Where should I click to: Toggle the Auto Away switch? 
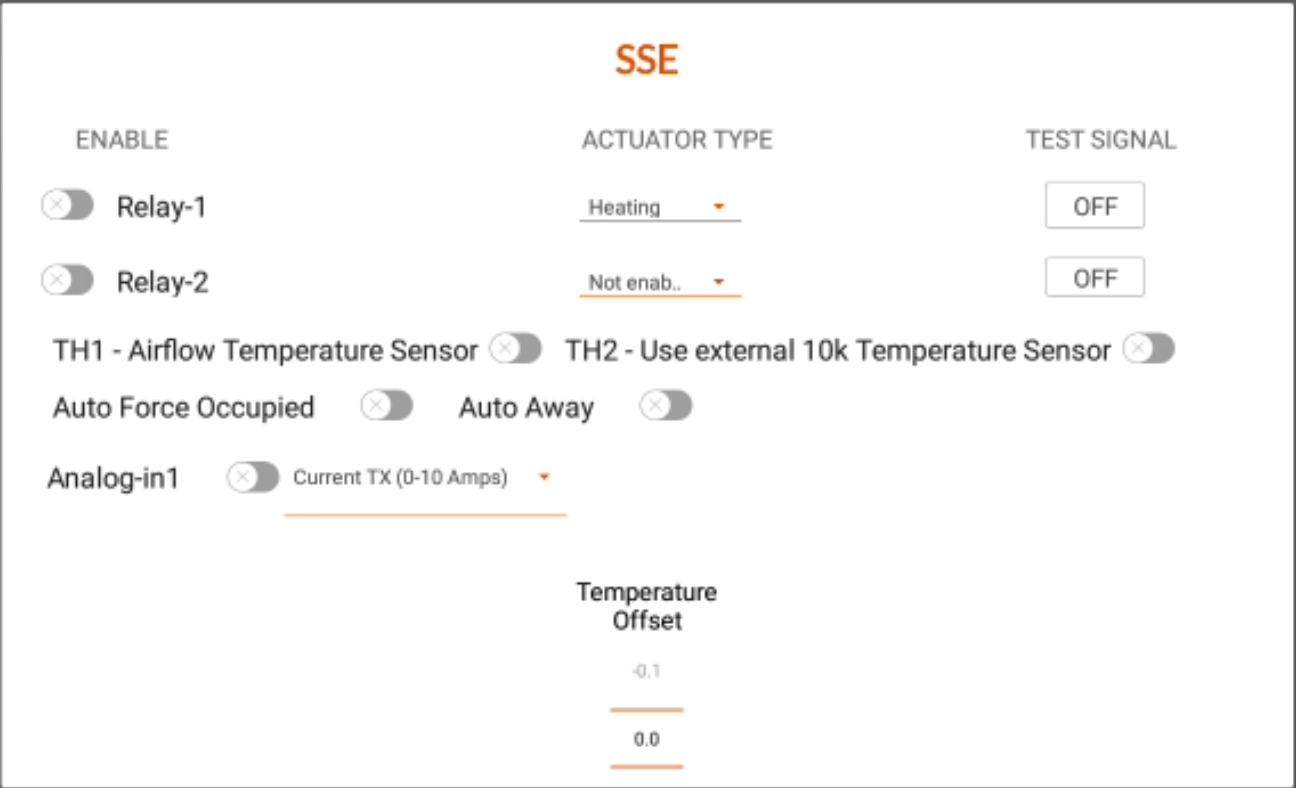pos(666,406)
